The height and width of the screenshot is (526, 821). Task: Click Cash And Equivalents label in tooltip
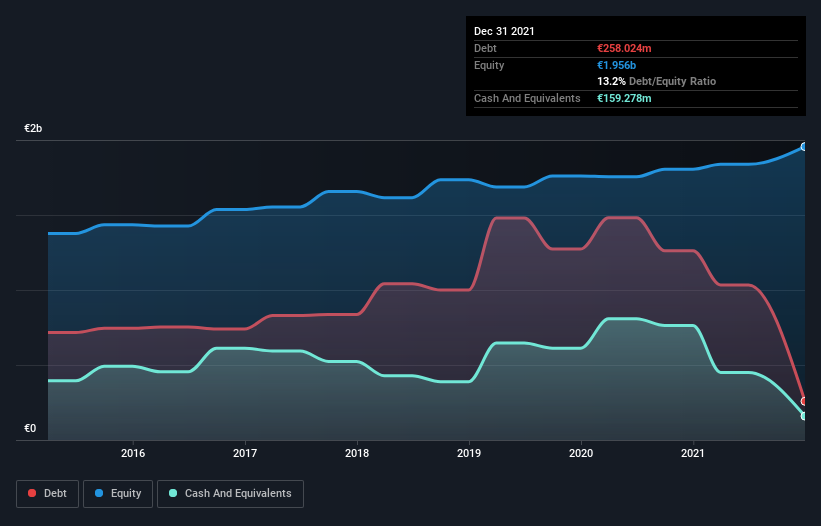click(527, 98)
